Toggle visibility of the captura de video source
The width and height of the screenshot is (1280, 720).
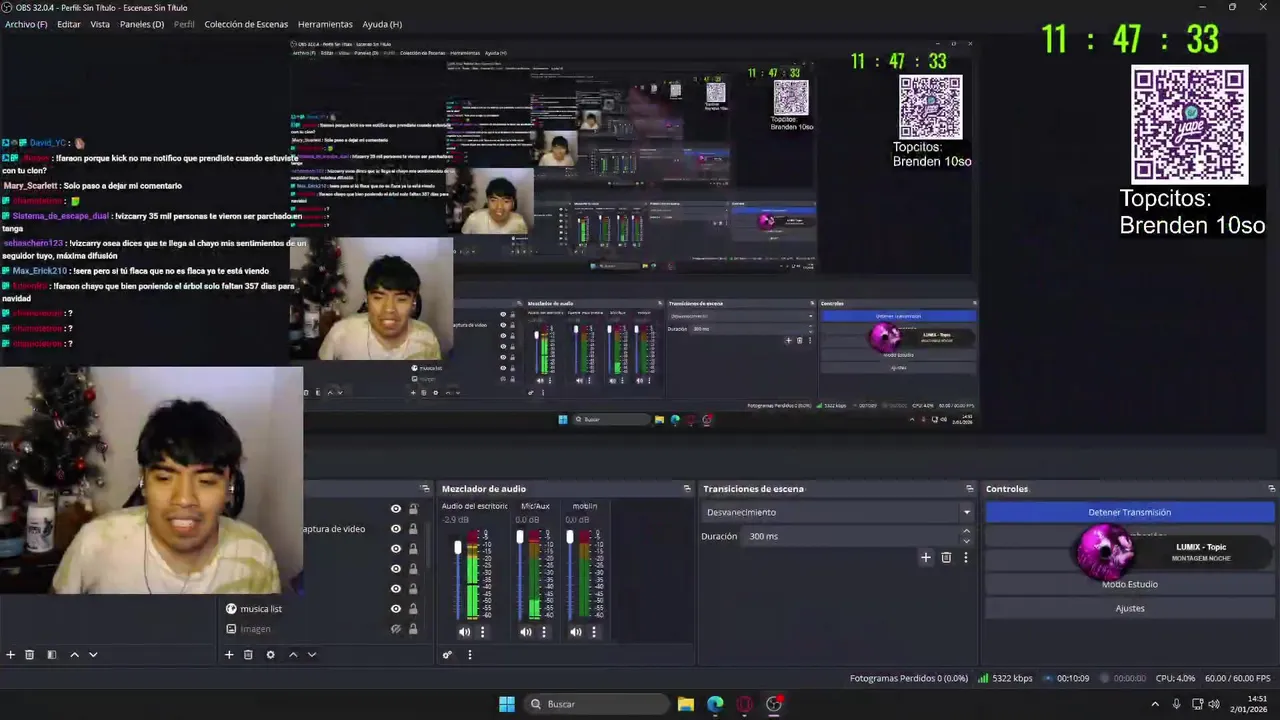coord(396,529)
